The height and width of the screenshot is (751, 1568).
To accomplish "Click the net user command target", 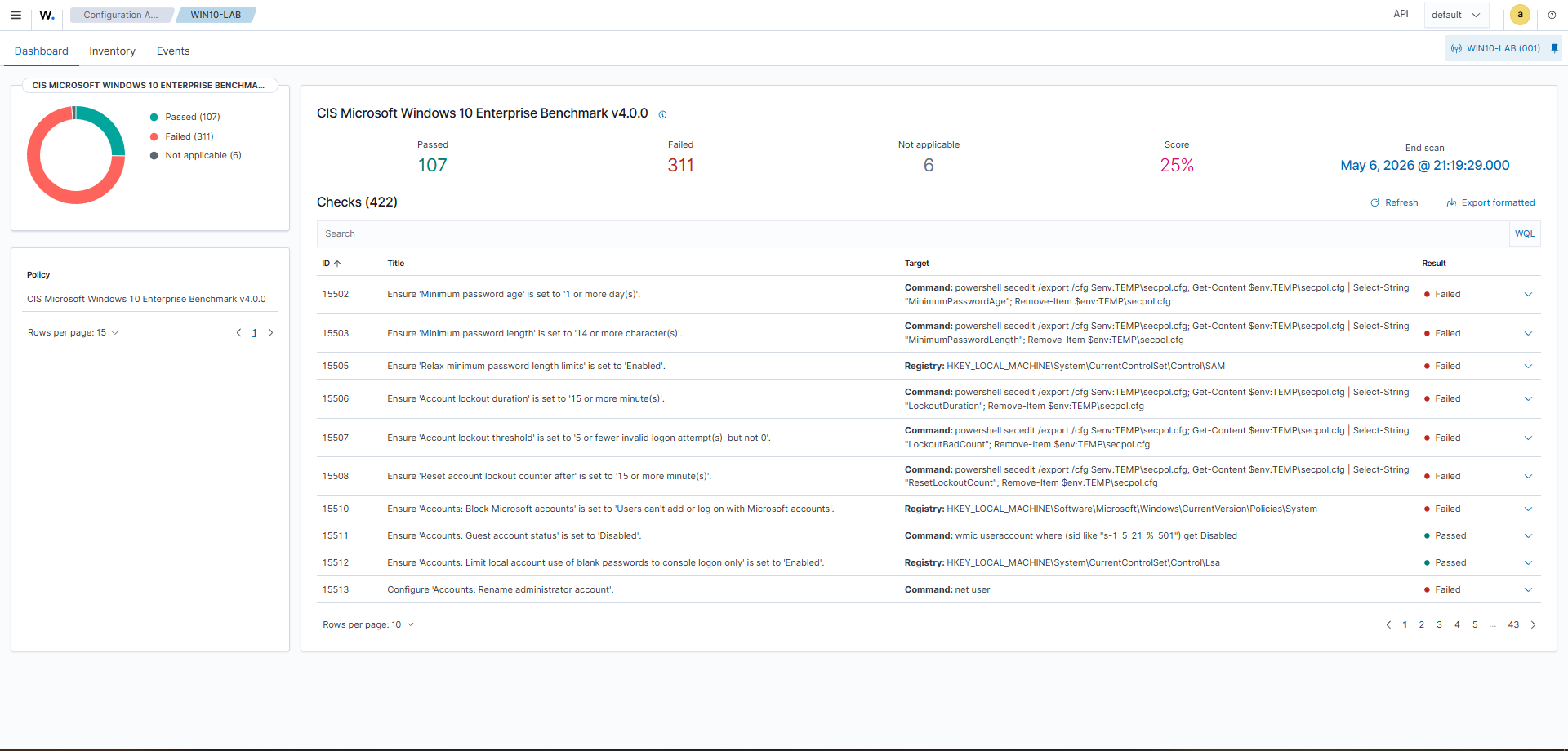I will click(x=947, y=590).
